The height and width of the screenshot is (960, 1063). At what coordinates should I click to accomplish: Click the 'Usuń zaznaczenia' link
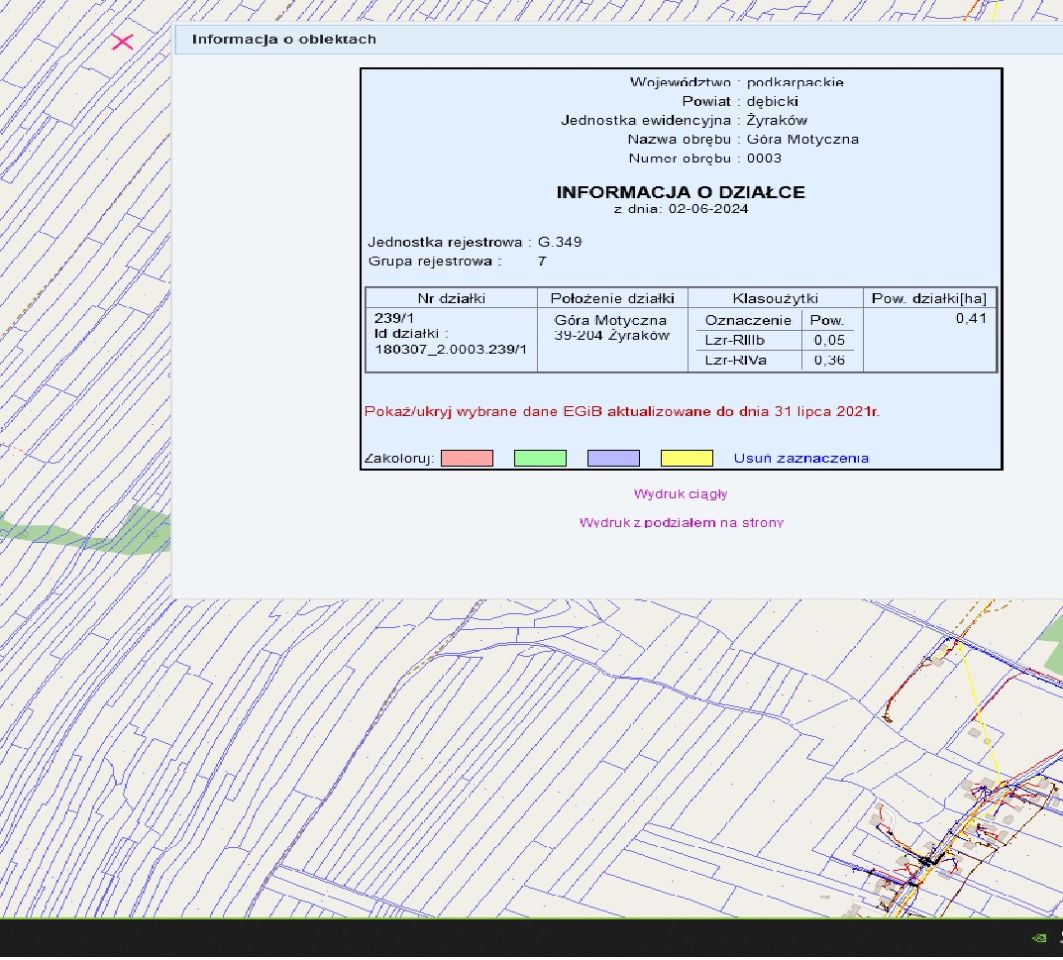801,458
